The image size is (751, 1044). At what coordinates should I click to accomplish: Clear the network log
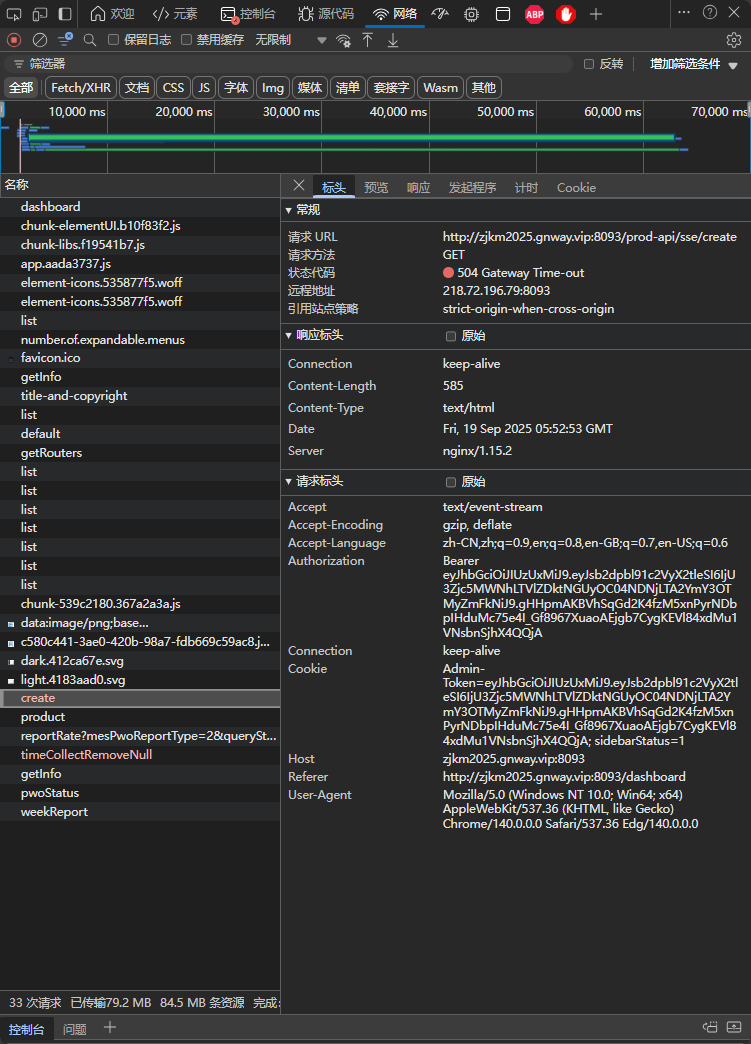pyautogui.click(x=40, y=40)
